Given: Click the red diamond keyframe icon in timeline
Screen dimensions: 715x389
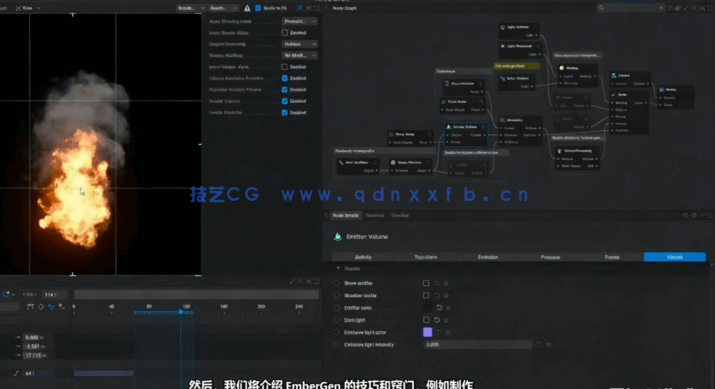Looking at the screenshot, I should click(41, 306).
